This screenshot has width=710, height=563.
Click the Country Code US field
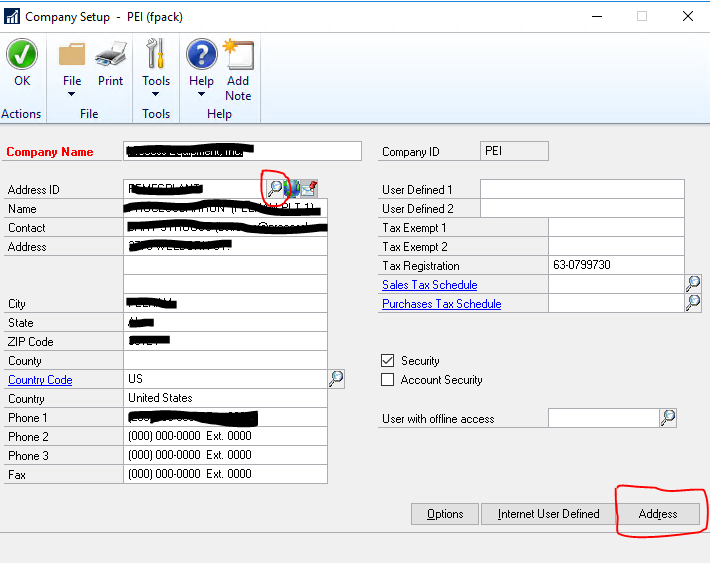click(225, 379)
